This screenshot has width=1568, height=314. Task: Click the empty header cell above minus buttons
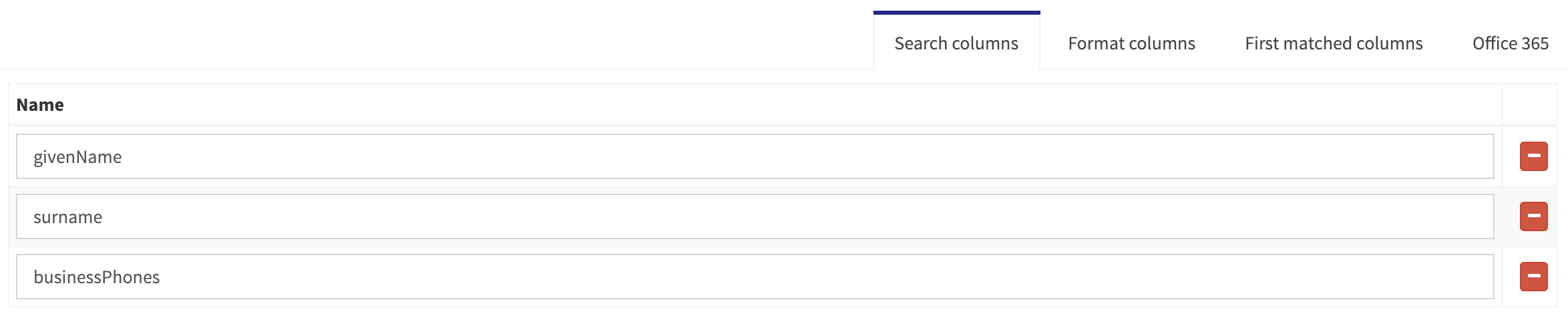click(x=1529, y=105)
